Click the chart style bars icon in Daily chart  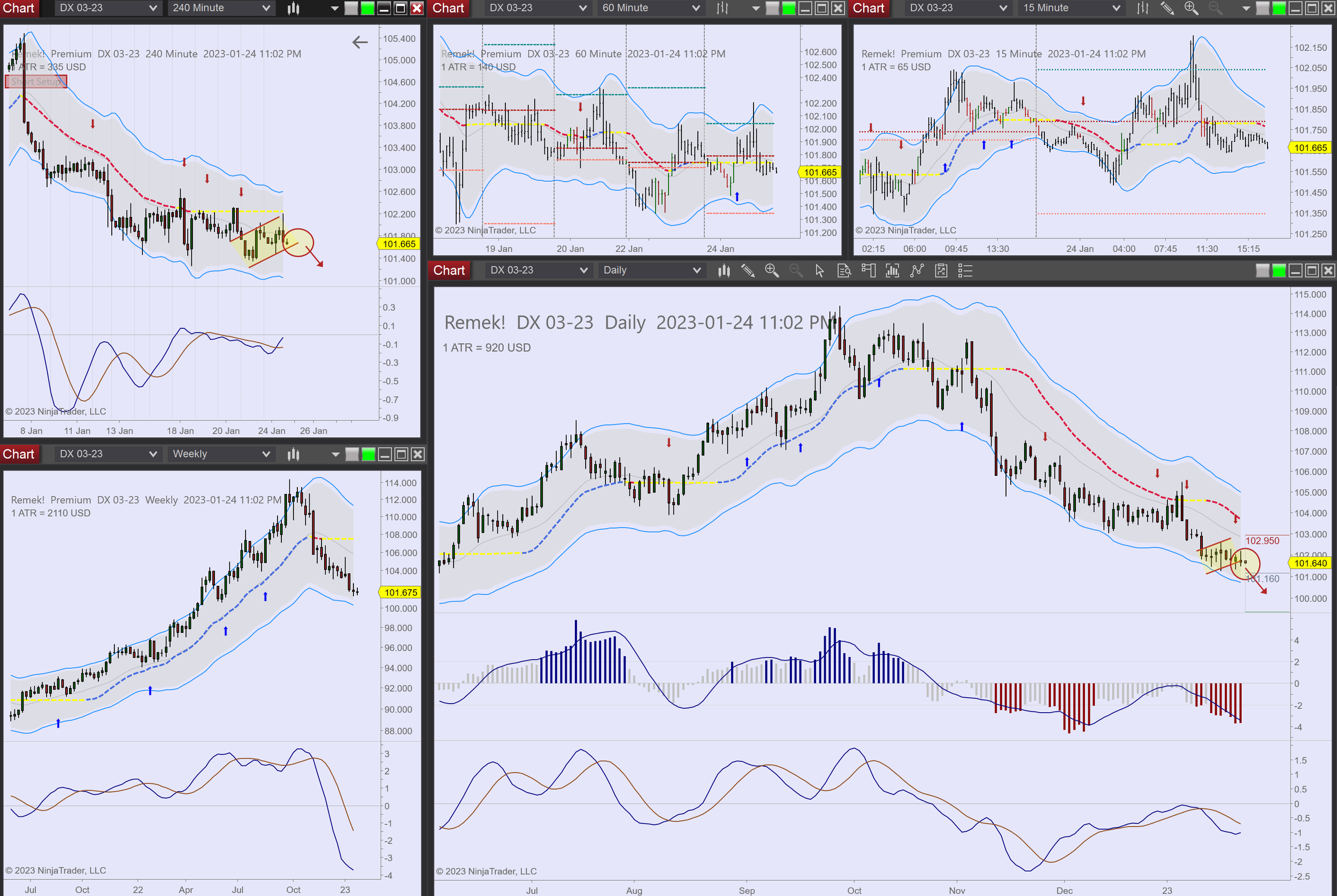pos(724,271)
